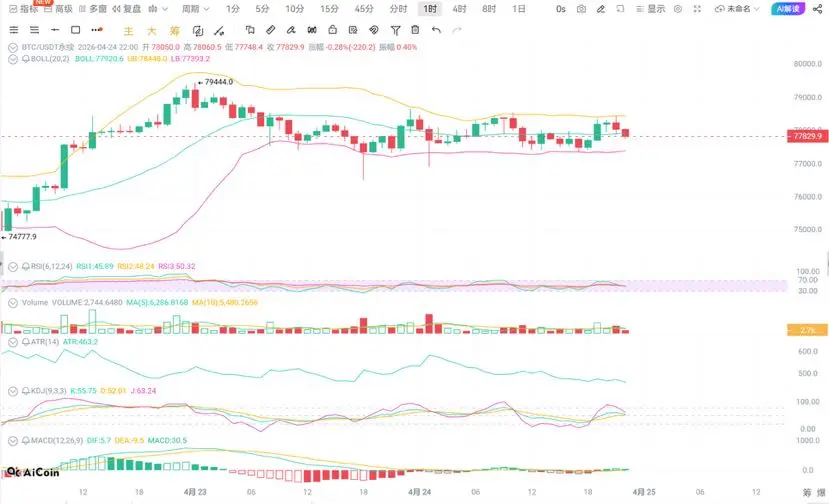Click the save drawing template icon

coord(353,30)
